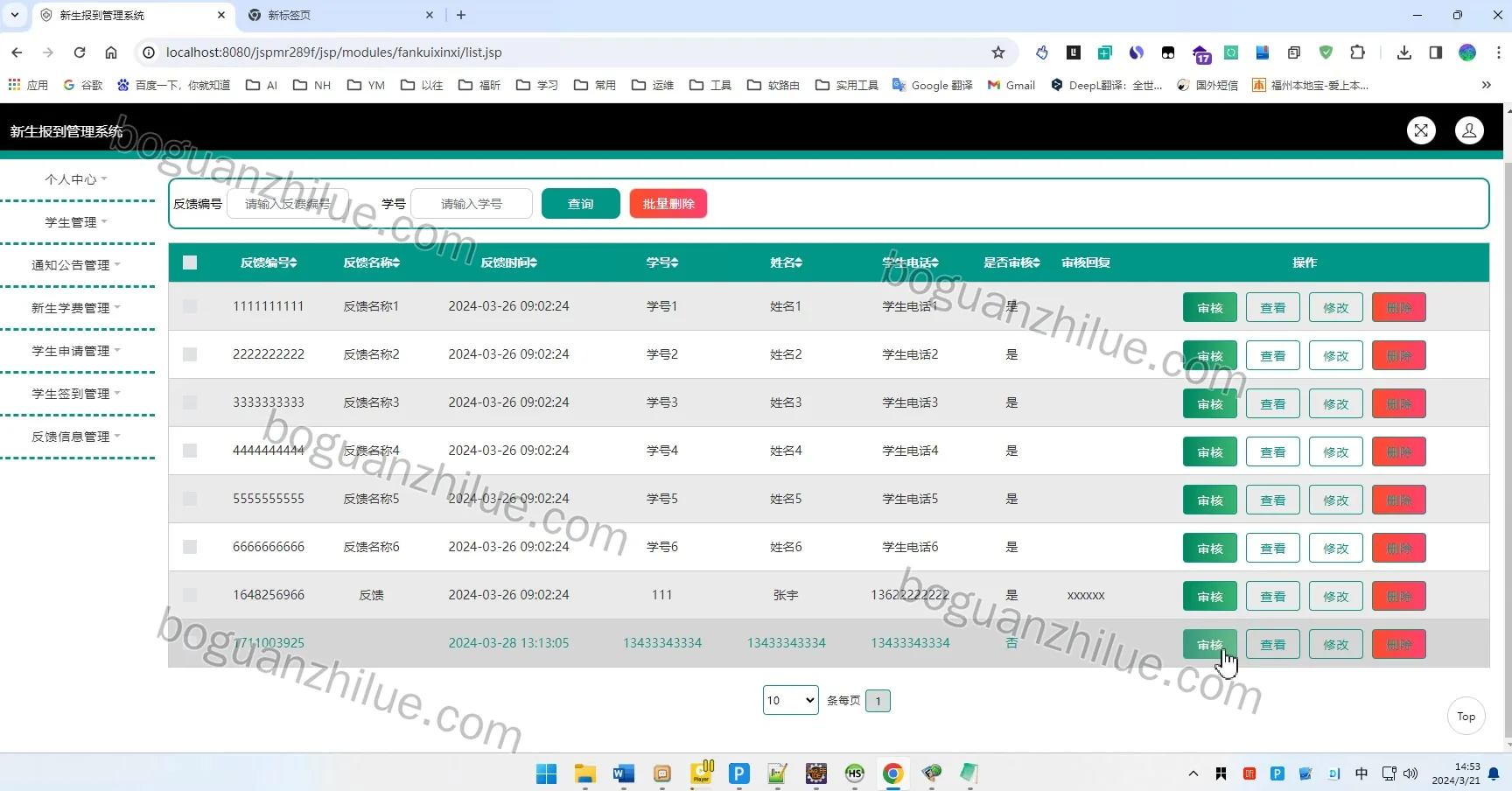
Task: Open Chrome extensions puzzle icon
Action: click(1357, 52)
